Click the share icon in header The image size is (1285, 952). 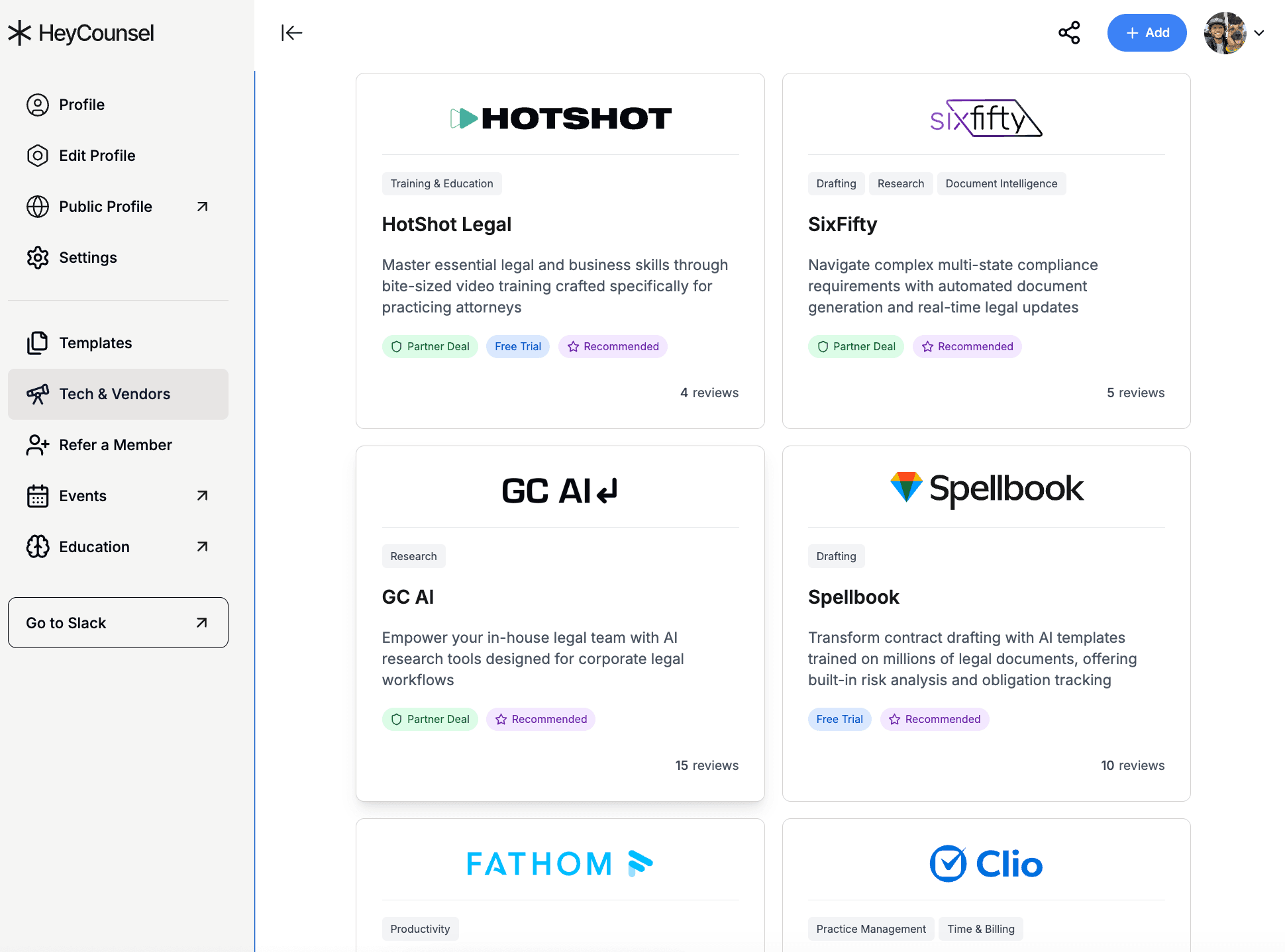(1068, 32)
